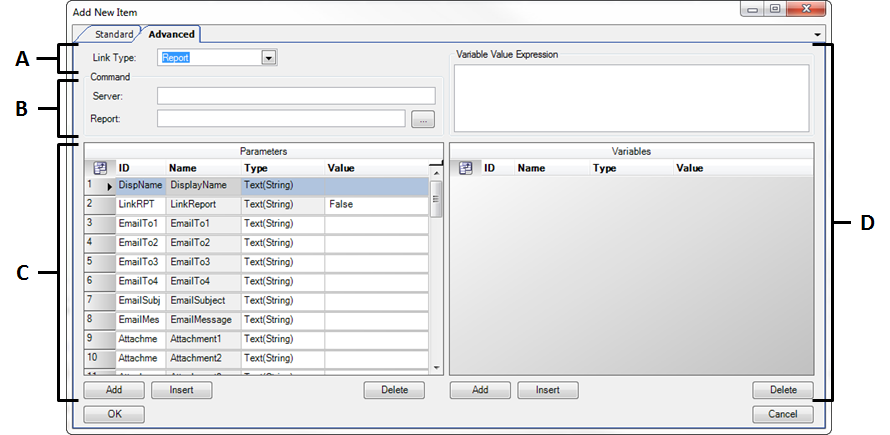Click the Server text field
890x435 pixels.
(296, 96)
